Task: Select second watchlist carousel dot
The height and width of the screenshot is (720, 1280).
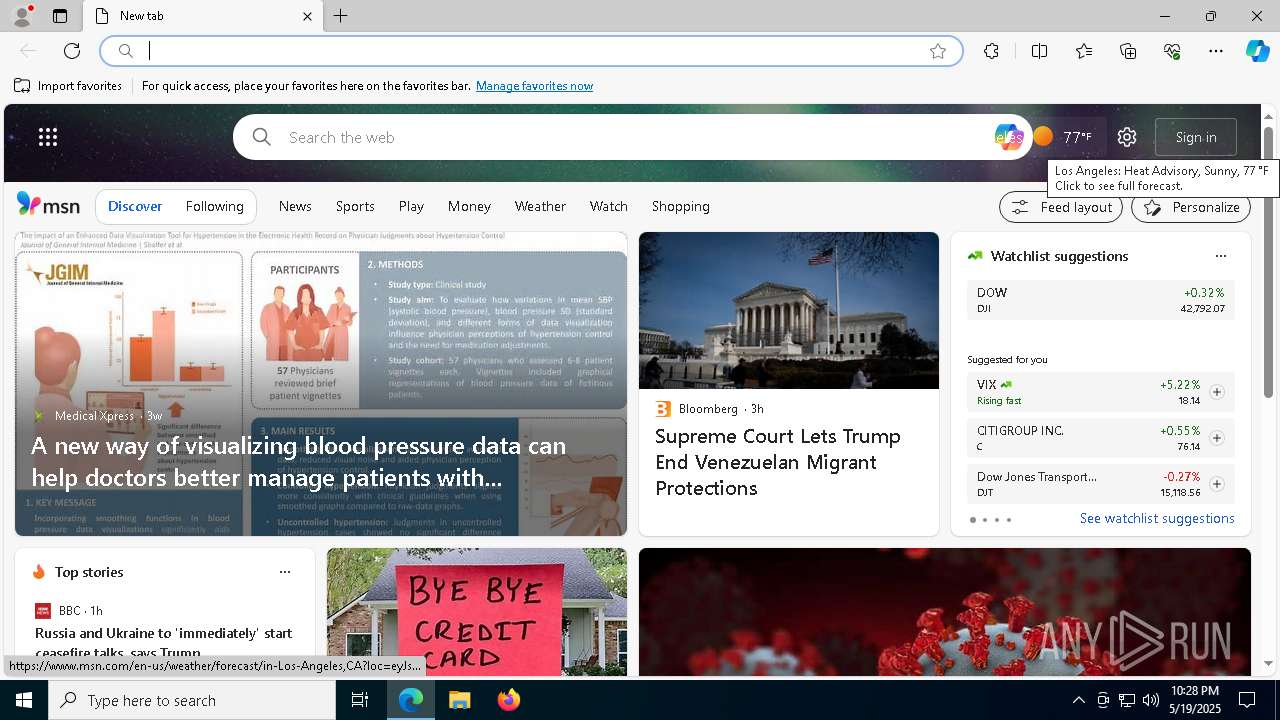Action: tap(984, 520)
